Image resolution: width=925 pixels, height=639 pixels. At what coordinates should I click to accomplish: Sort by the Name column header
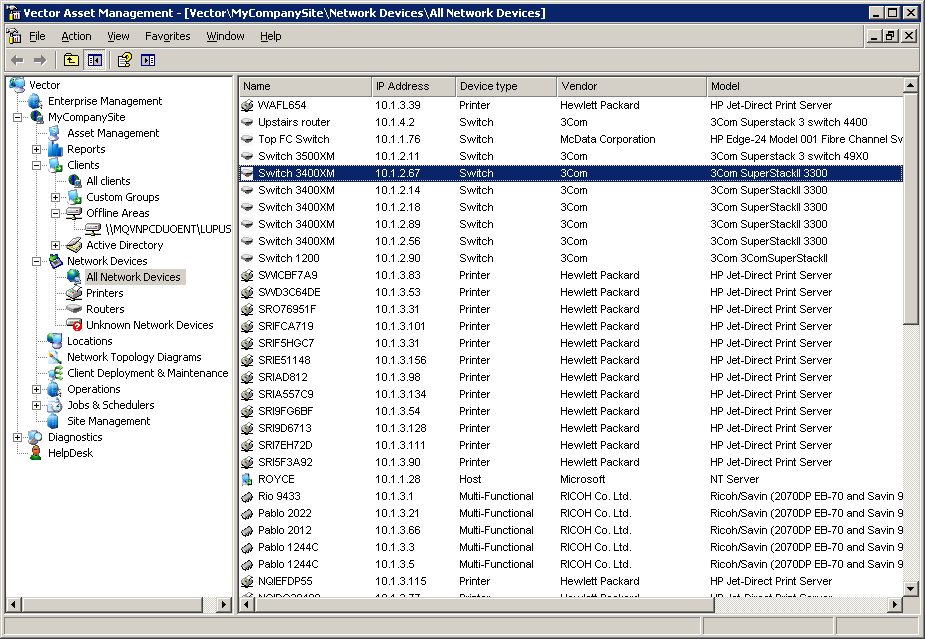click(305, 86)
